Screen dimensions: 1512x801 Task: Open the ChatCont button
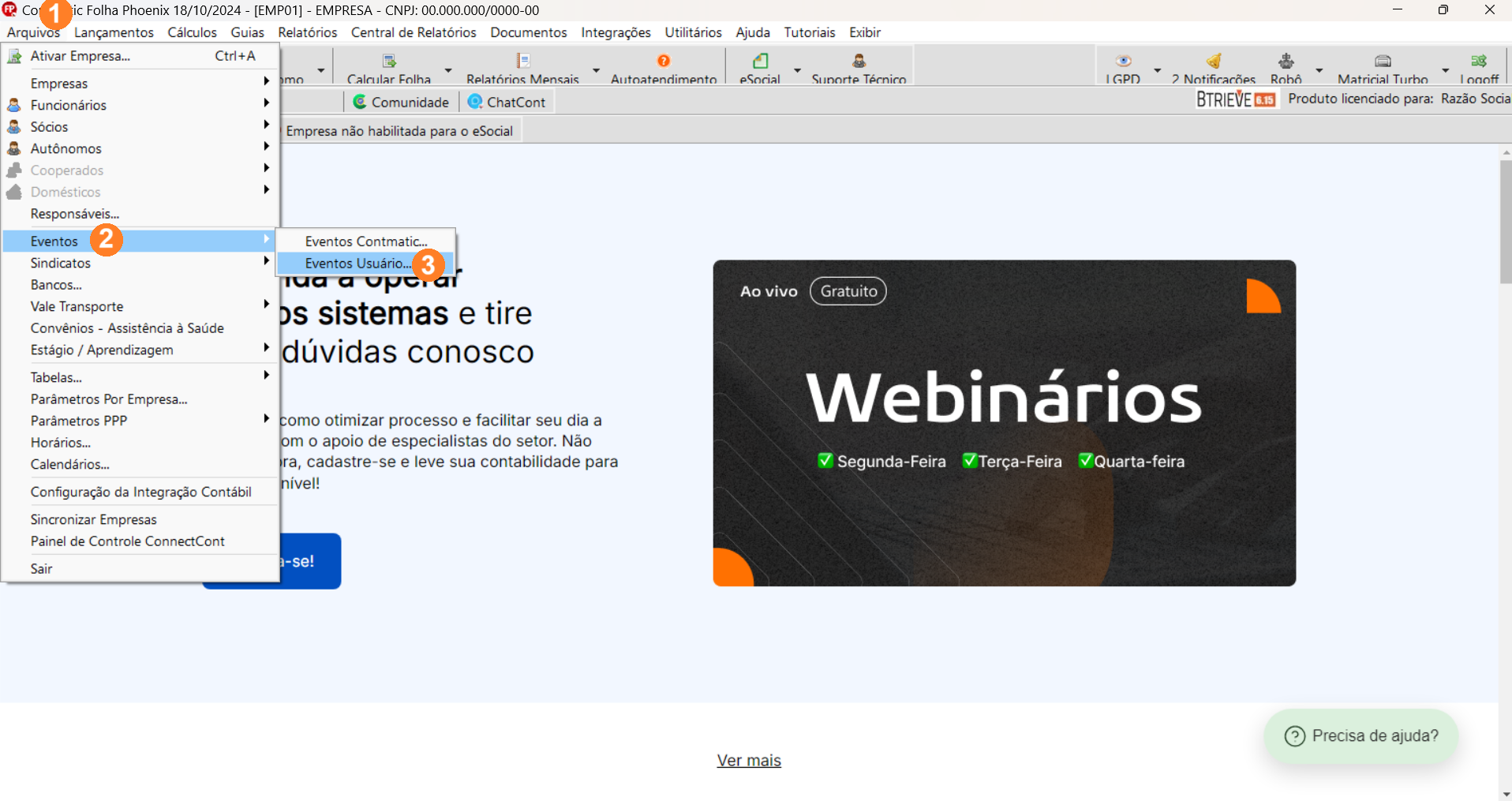coord(507,102)
